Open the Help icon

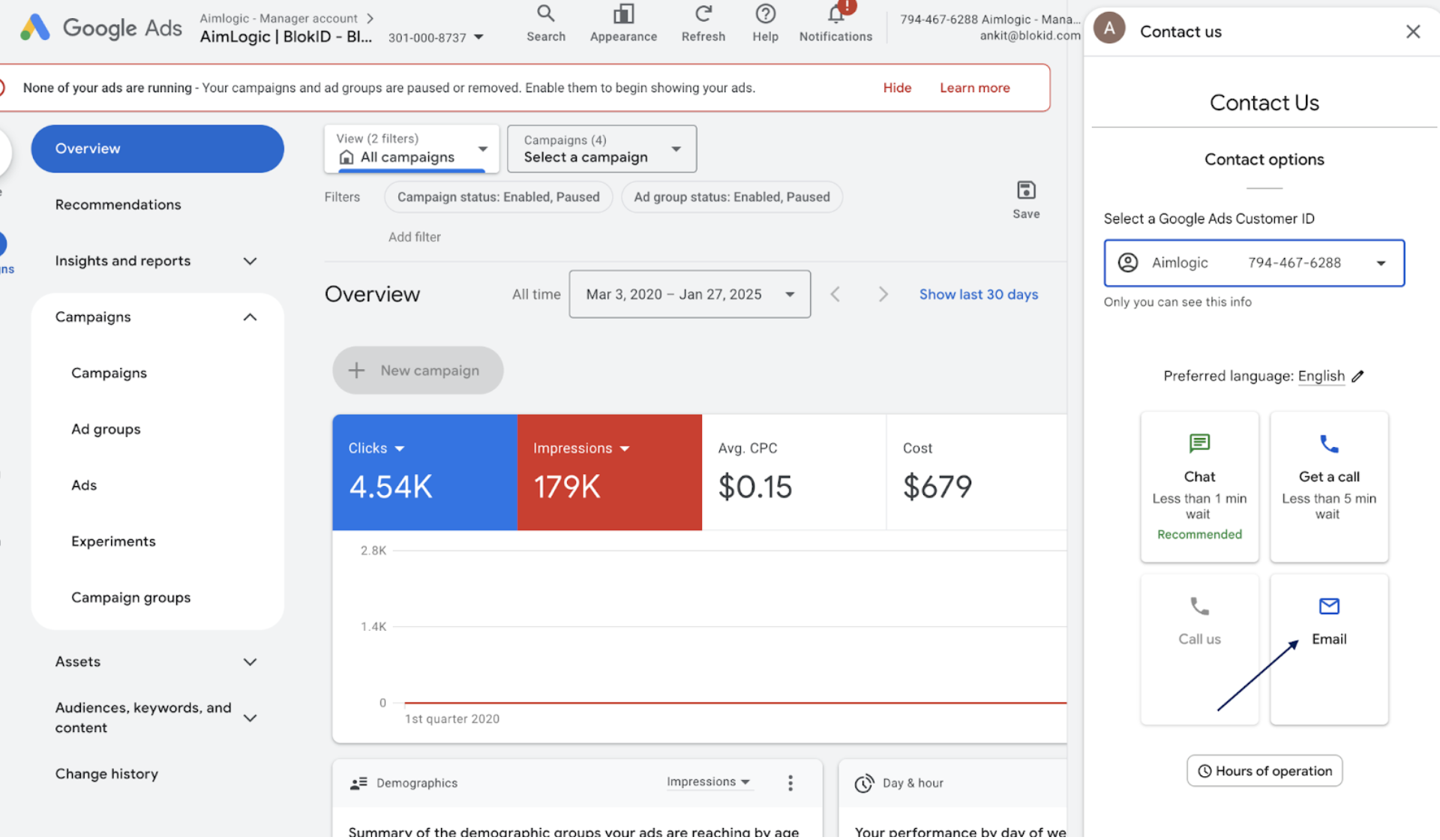tap(765, 13)
